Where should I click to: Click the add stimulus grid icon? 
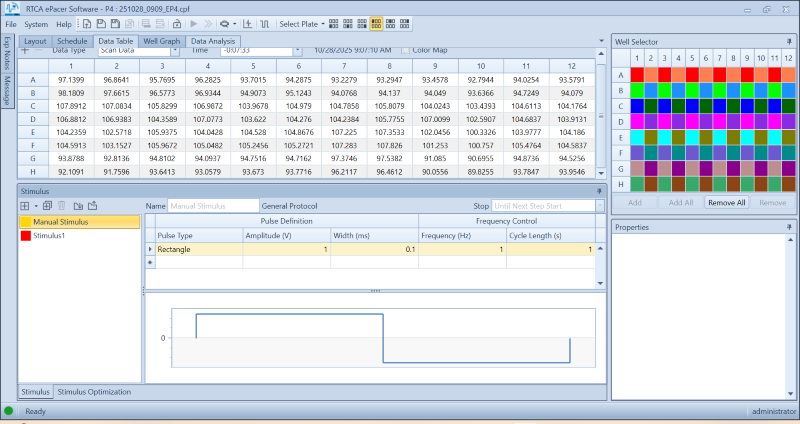pyautogui.click(x=24, y=205)
